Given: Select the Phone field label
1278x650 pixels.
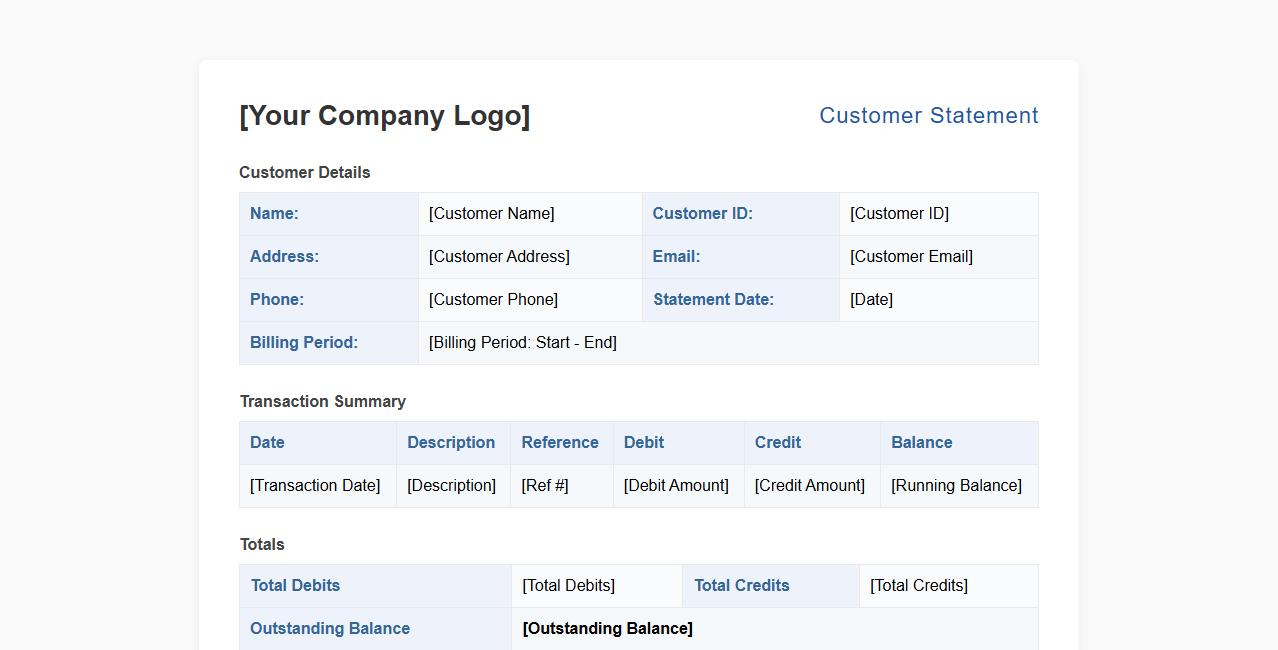Looking at the screenshot, I should click(x=276, y=299).
